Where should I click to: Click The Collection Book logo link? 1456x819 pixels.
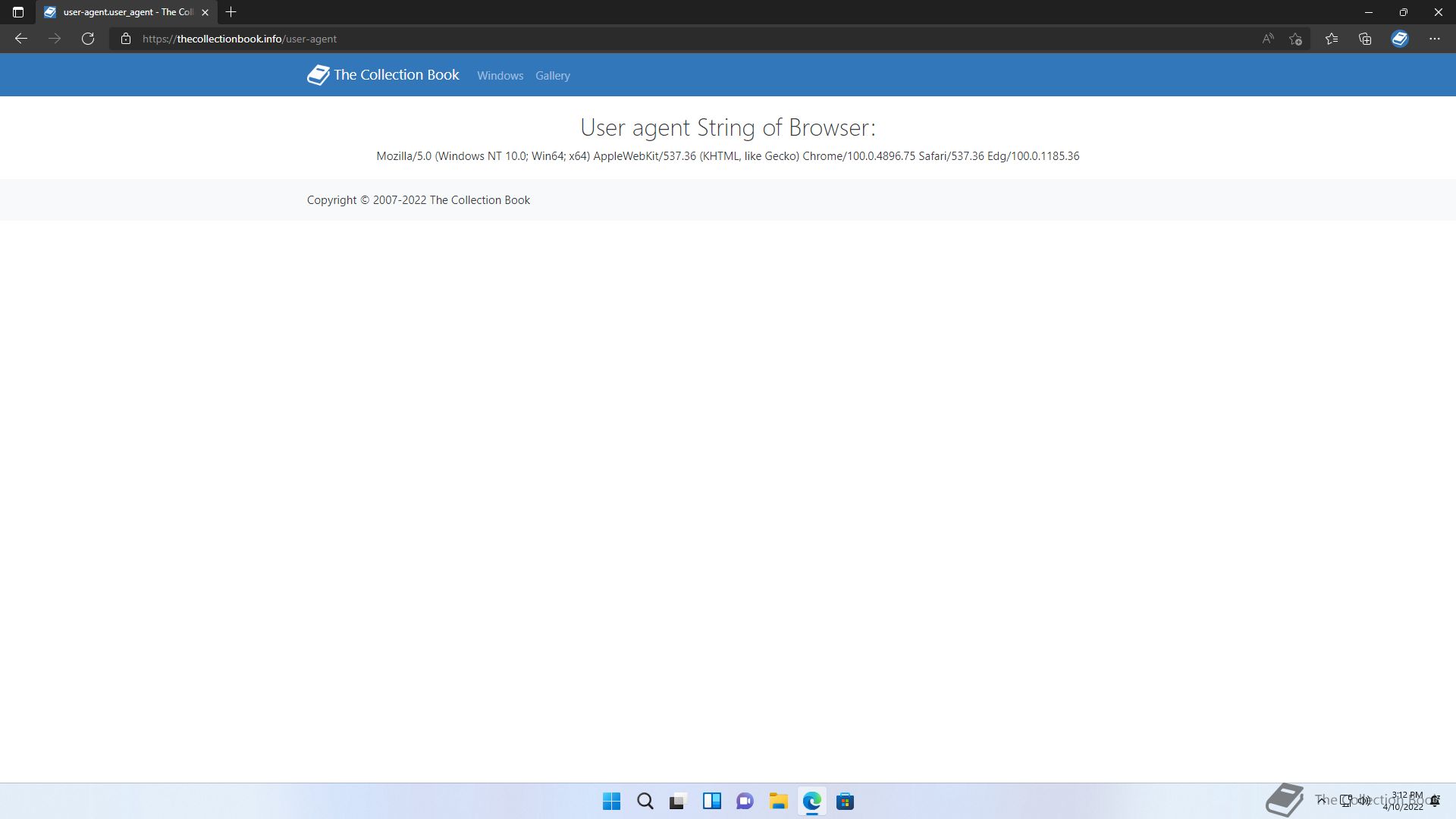point(383,74)
